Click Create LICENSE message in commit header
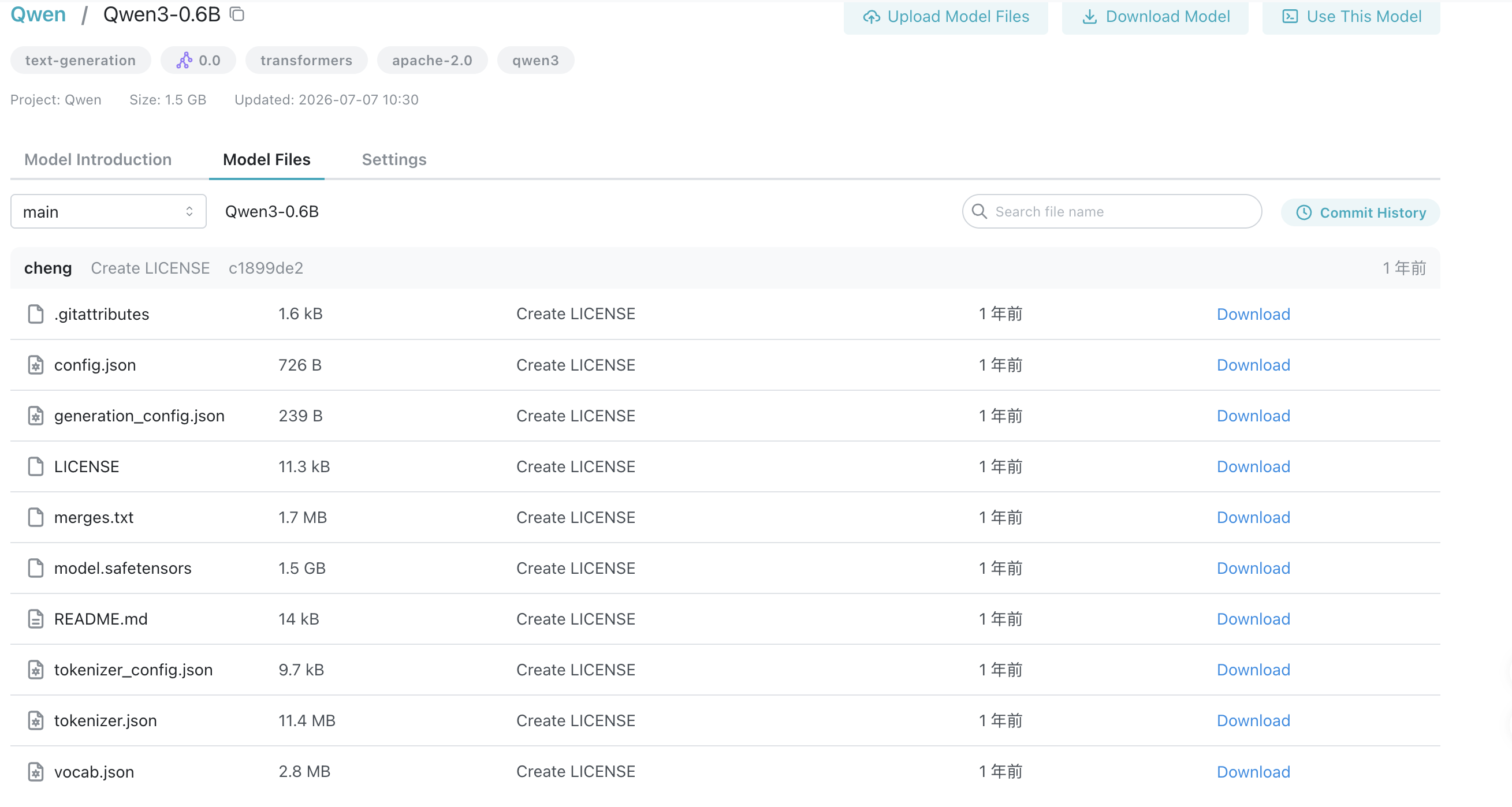This screenshot has width=1512, height=807. pos(150,268)
